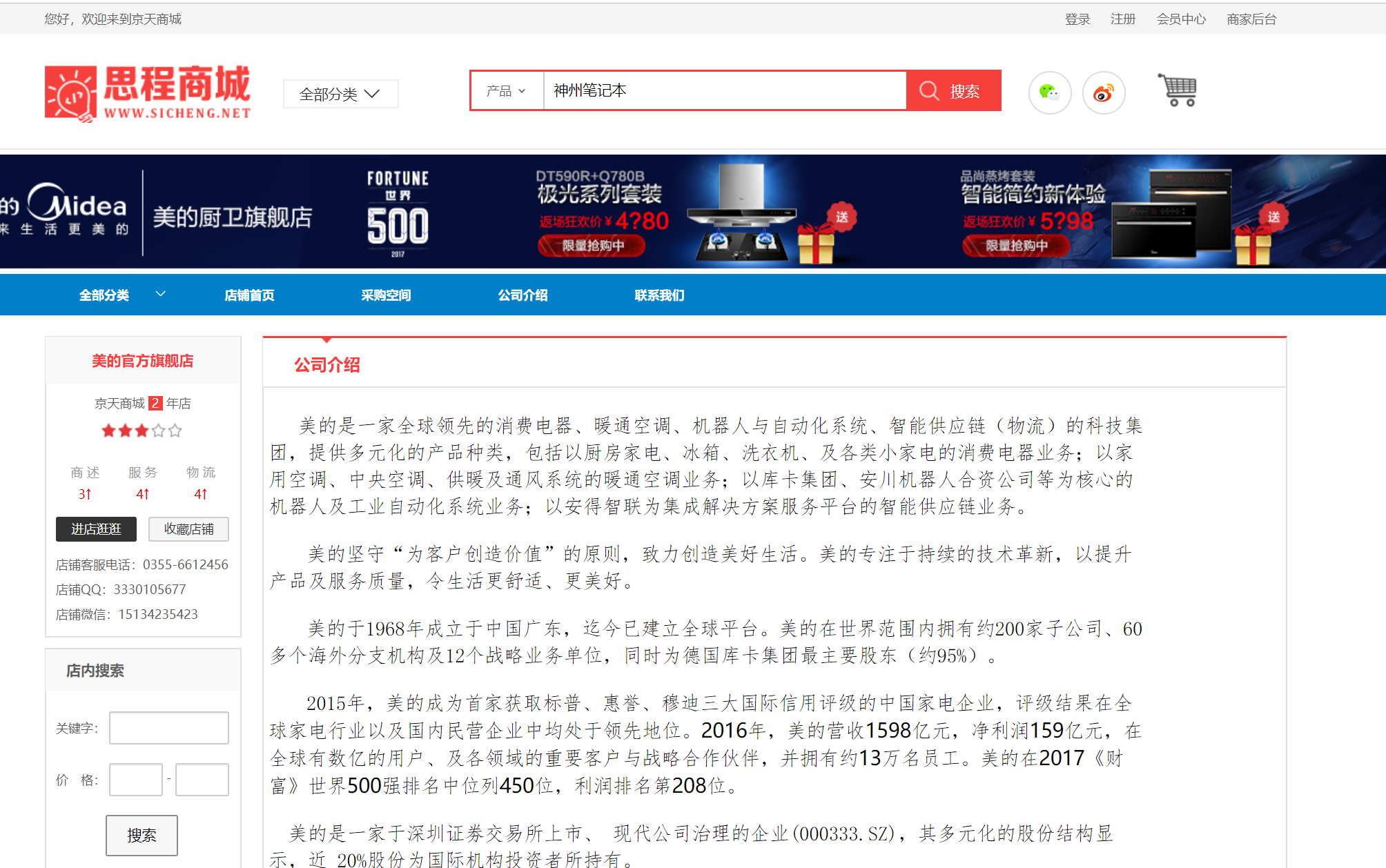
Task: Click the 京天商城 2 年店 badge
Action: [143, 403]
